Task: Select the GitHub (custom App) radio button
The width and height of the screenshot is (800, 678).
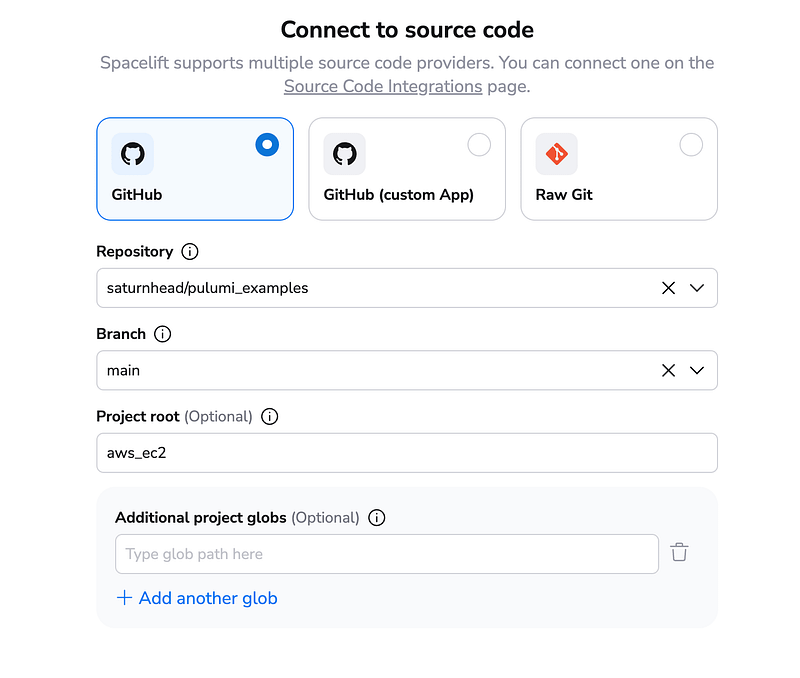Action: [x=479, y=144]
